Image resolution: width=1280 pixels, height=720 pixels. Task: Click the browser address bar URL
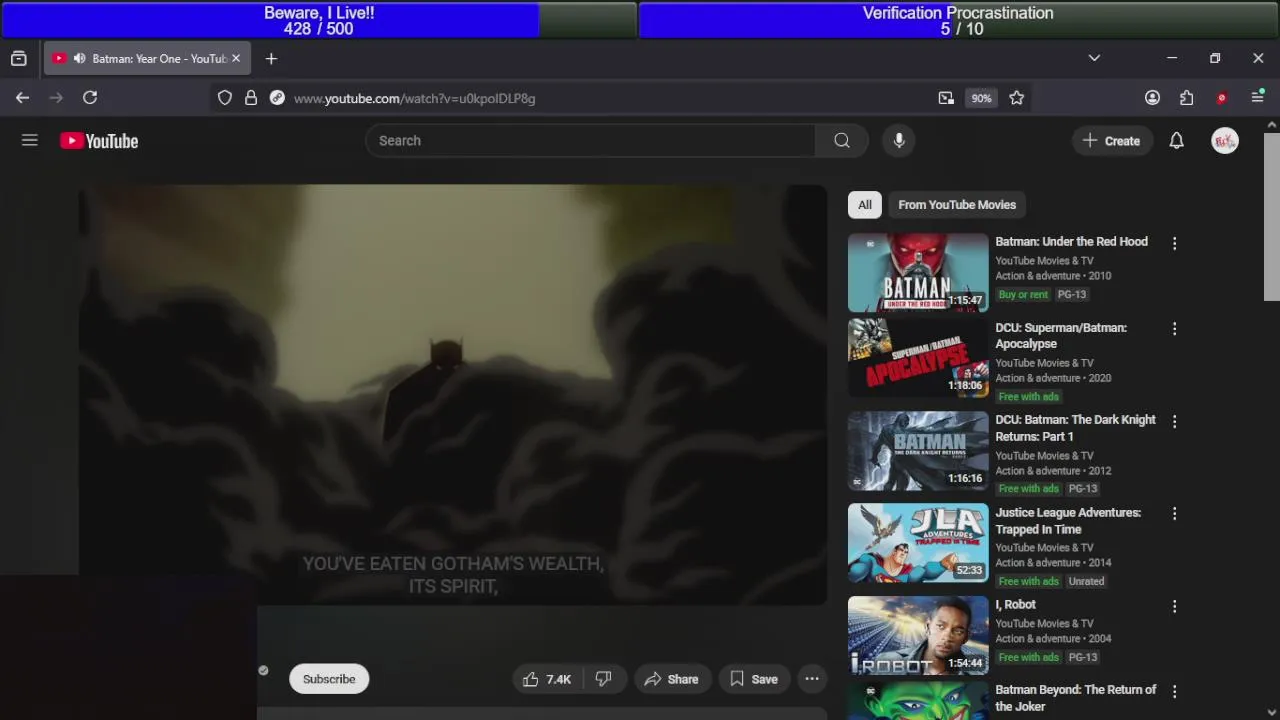tap(414, 98)
